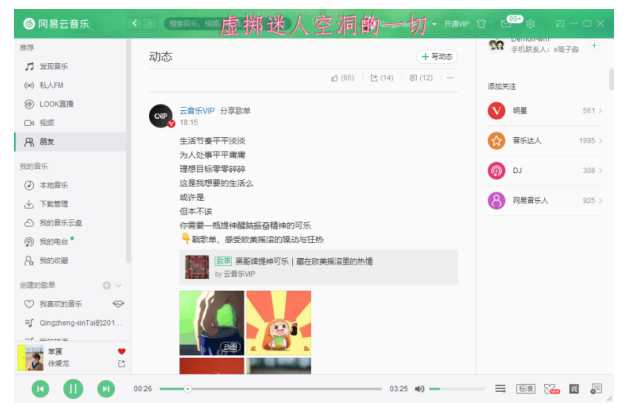Go forward with the right arrow button
The width and height of the screenshot is (630, 418).
click(x=149, y=23)
